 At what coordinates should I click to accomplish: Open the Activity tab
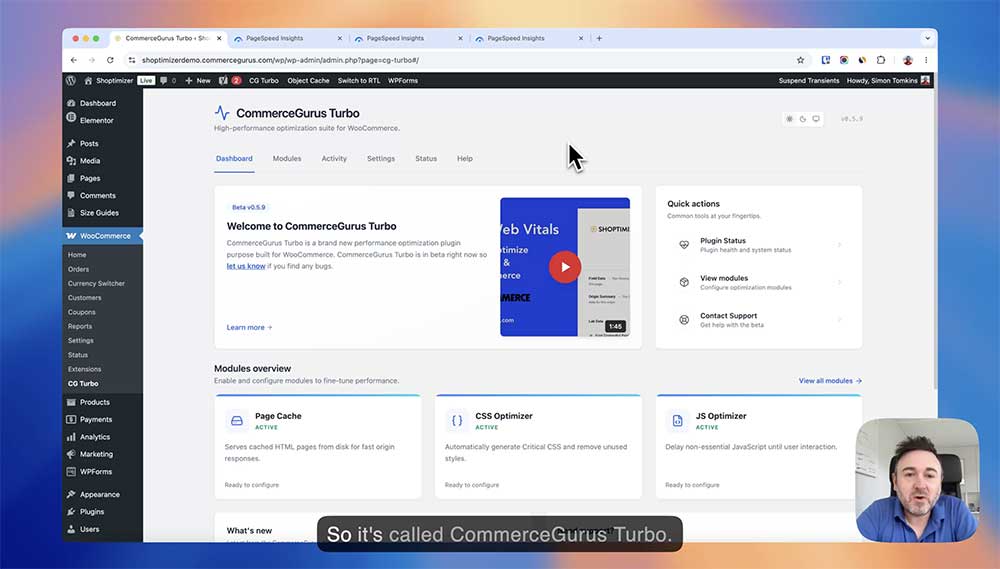[334, 158]
